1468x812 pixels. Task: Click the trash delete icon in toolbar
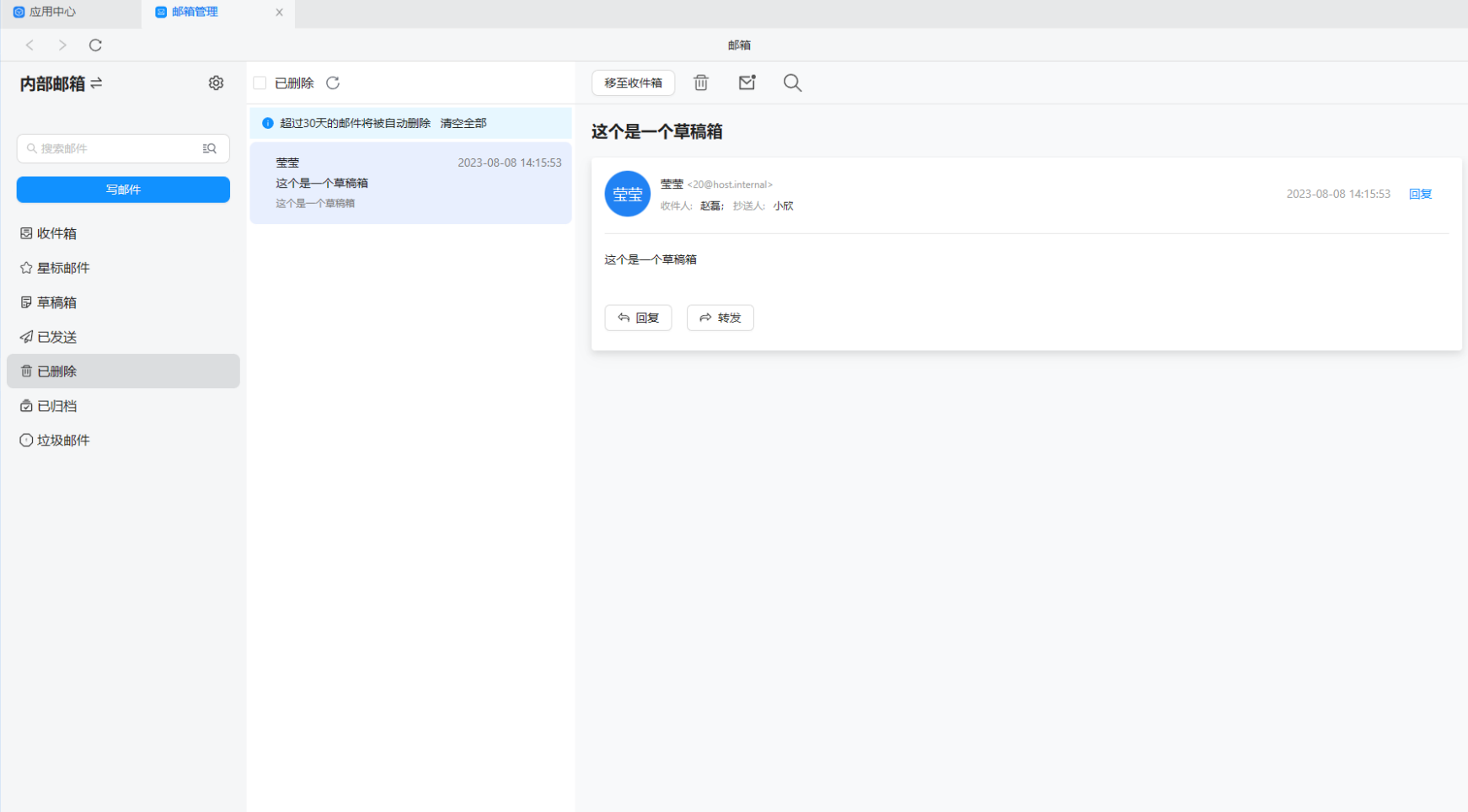pos(700,83)
